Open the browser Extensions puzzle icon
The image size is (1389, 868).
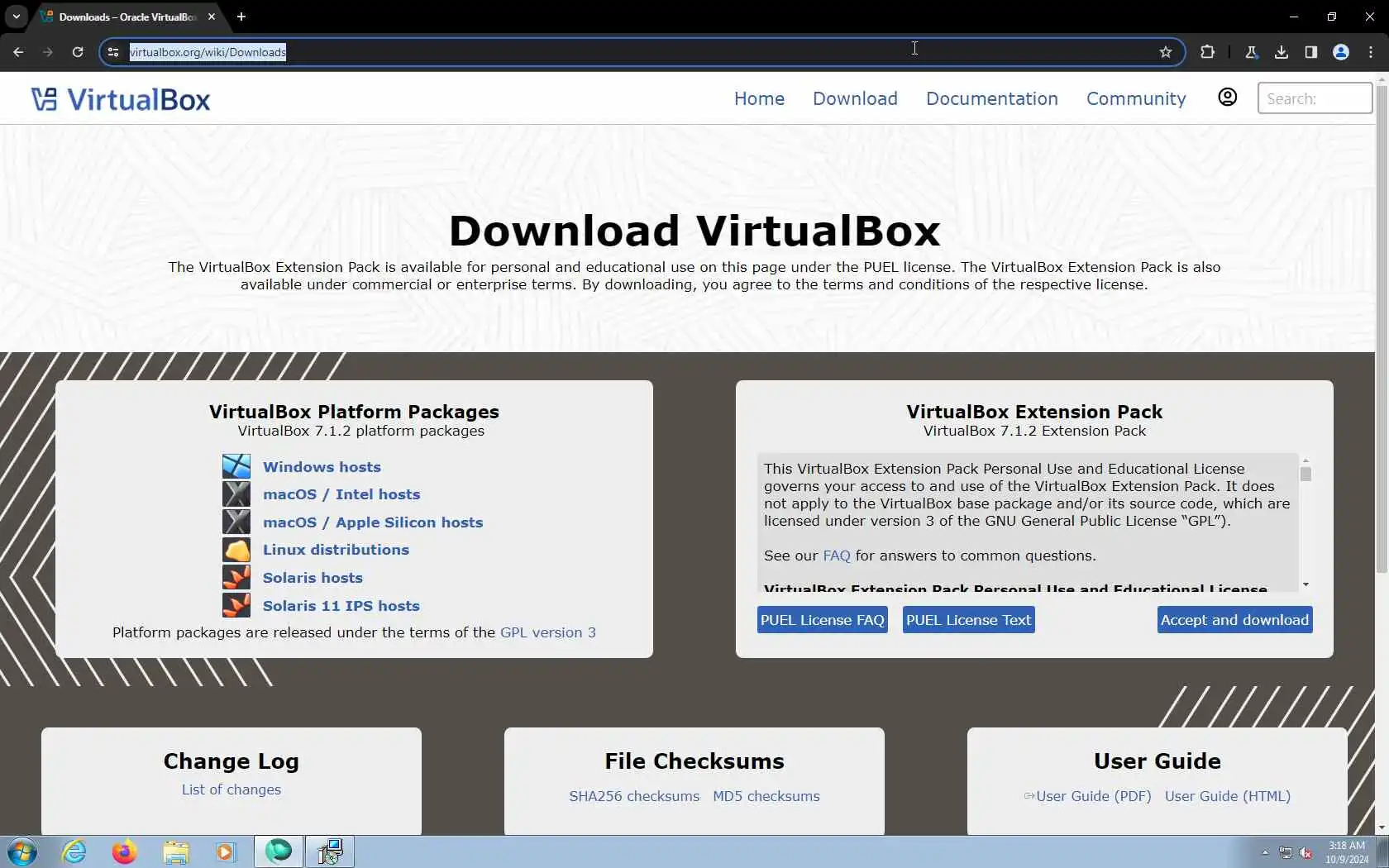click(x=1207, y=52)
